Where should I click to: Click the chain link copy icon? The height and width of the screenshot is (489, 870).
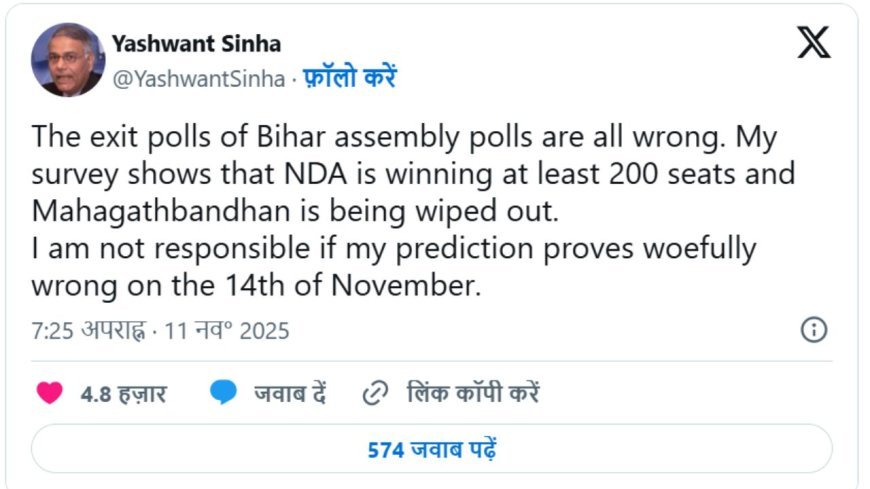point(374,393)
